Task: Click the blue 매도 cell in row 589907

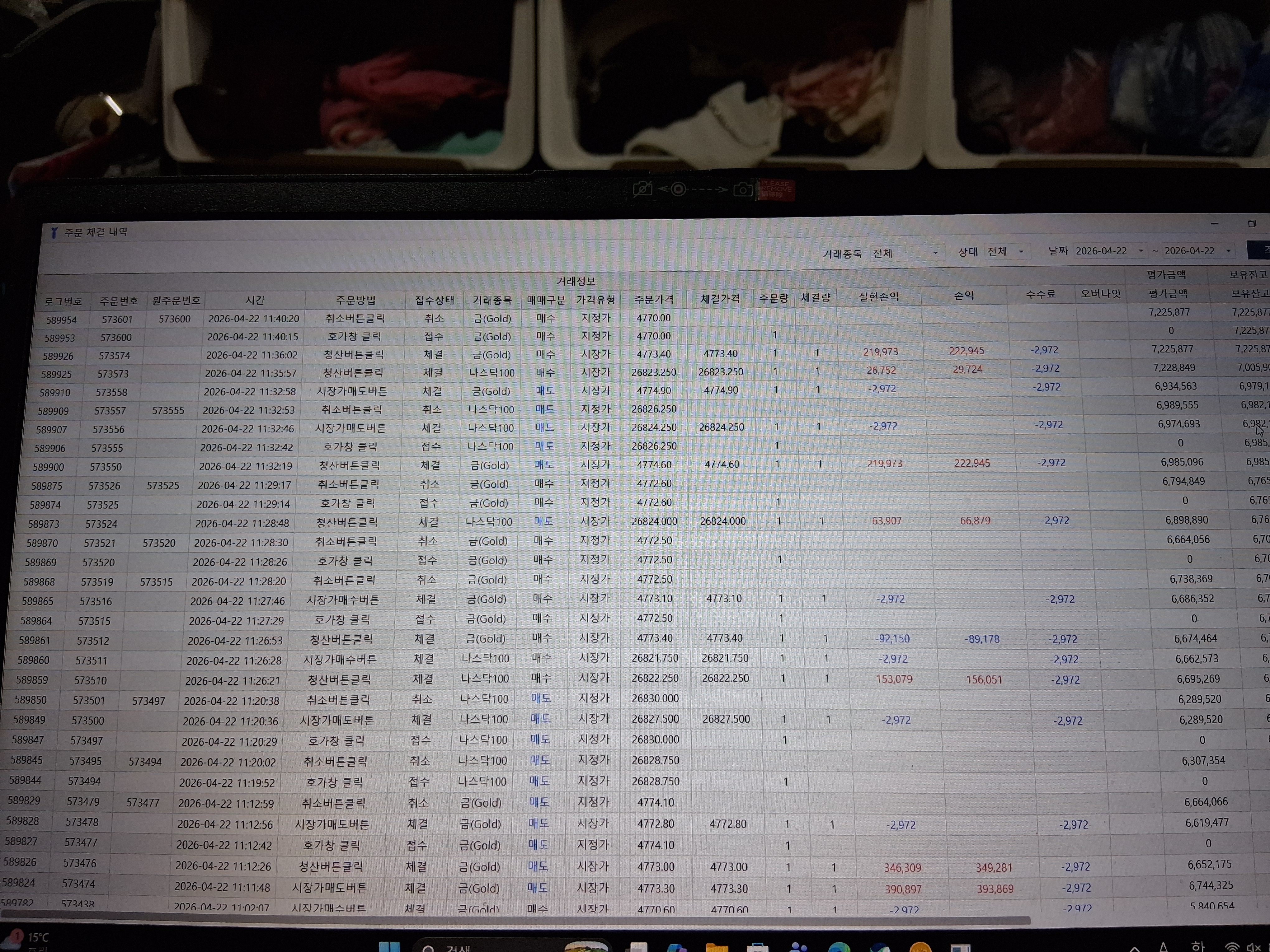Action: tap(544, 427)
